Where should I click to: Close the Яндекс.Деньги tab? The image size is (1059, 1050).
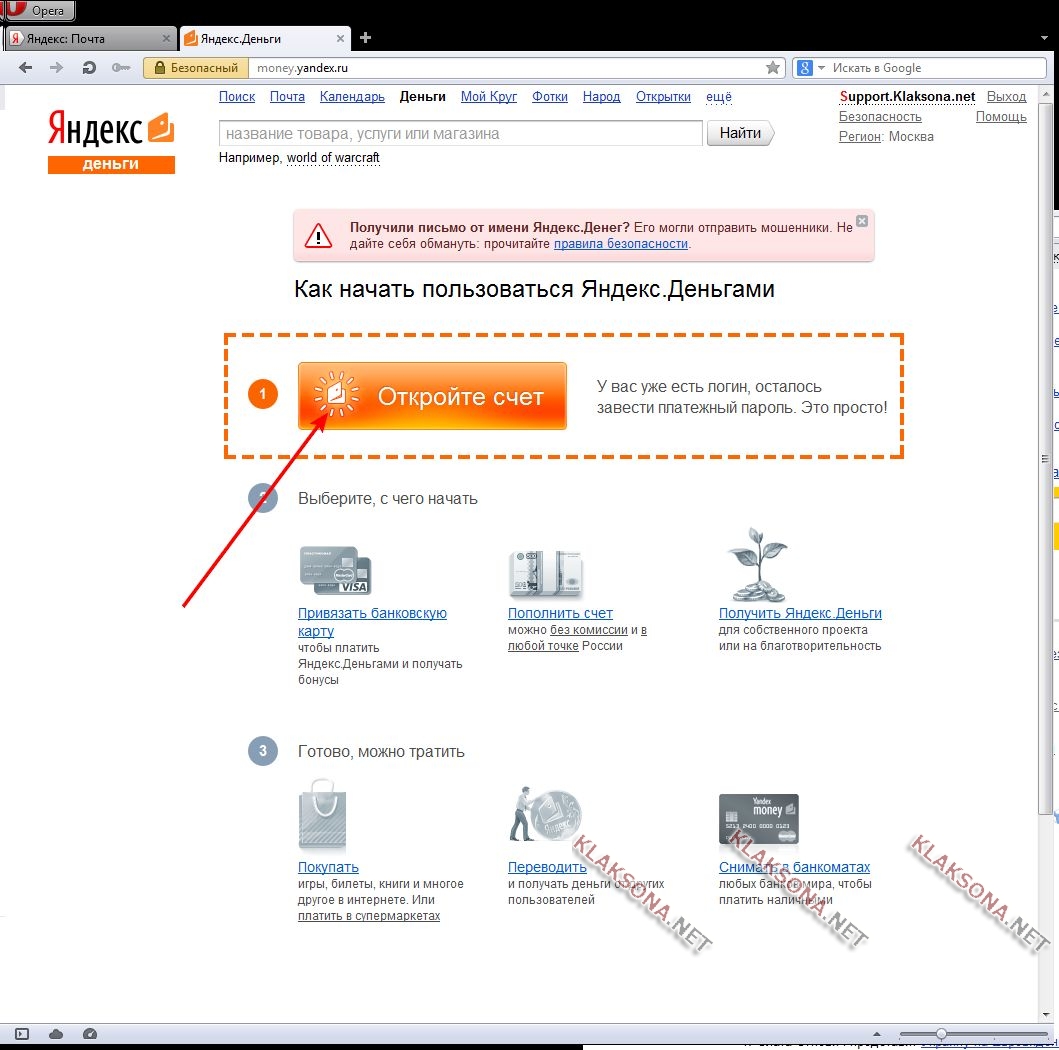tap(340, 38)
